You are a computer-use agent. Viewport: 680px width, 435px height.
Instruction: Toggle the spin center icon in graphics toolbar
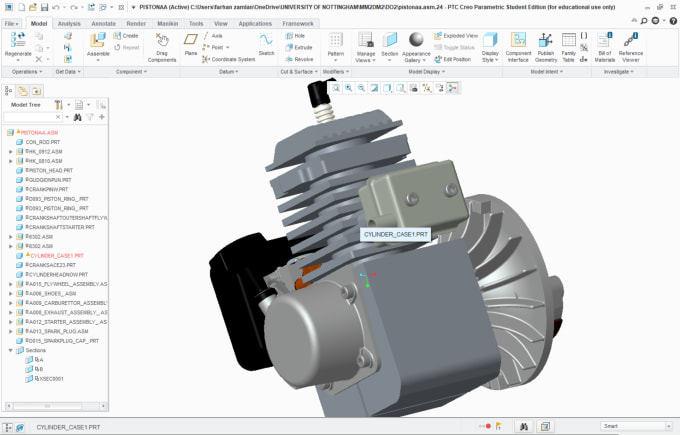coord(453,88)
